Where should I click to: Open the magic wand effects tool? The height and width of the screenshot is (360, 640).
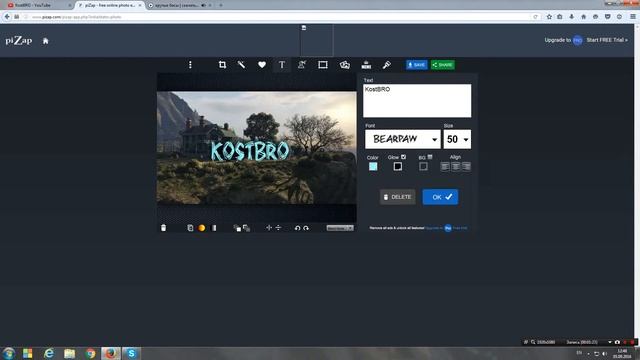coord(242,65)
